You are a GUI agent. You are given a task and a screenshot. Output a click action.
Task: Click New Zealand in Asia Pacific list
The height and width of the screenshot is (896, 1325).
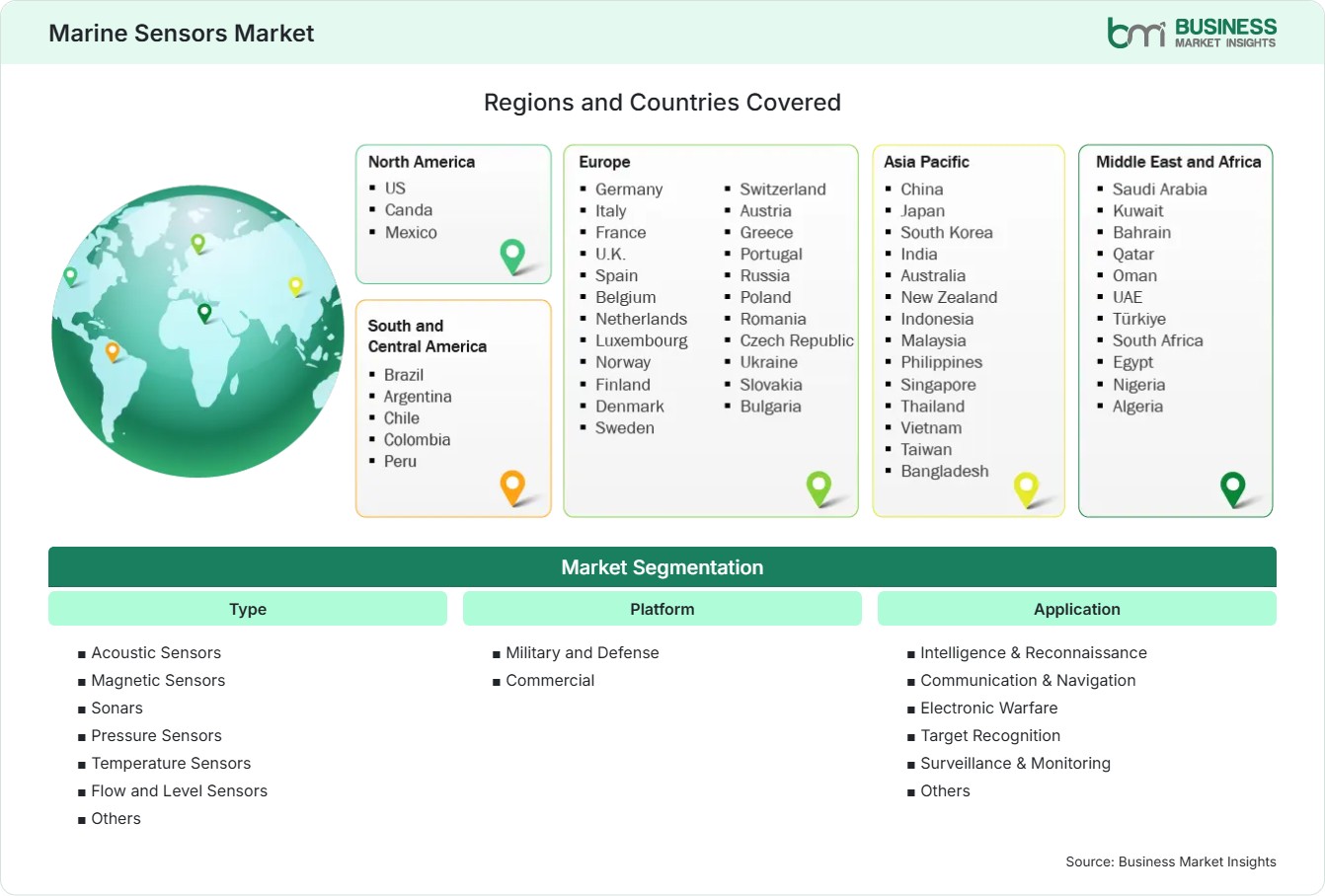949,298
